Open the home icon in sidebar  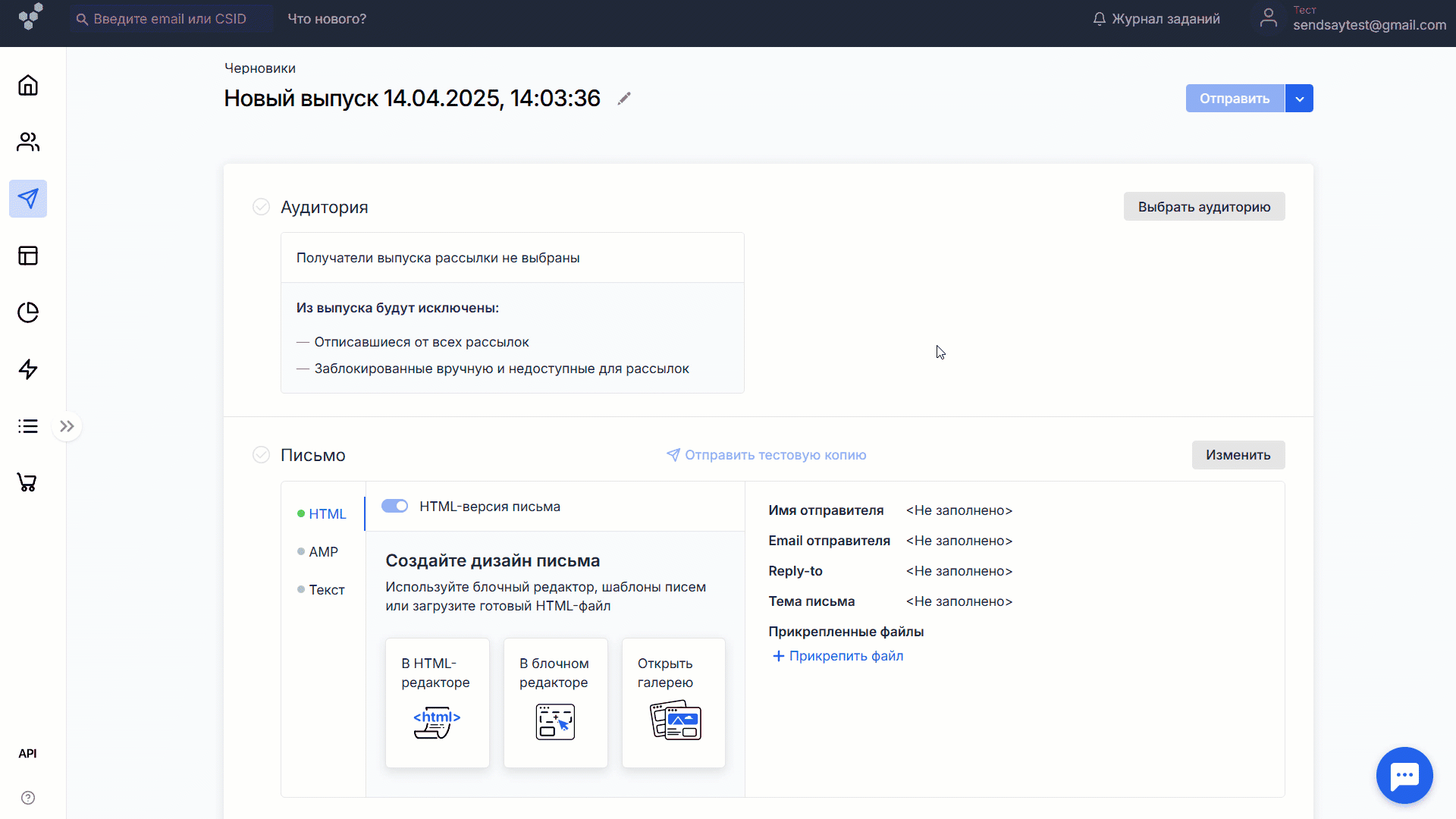click(28, 85)
